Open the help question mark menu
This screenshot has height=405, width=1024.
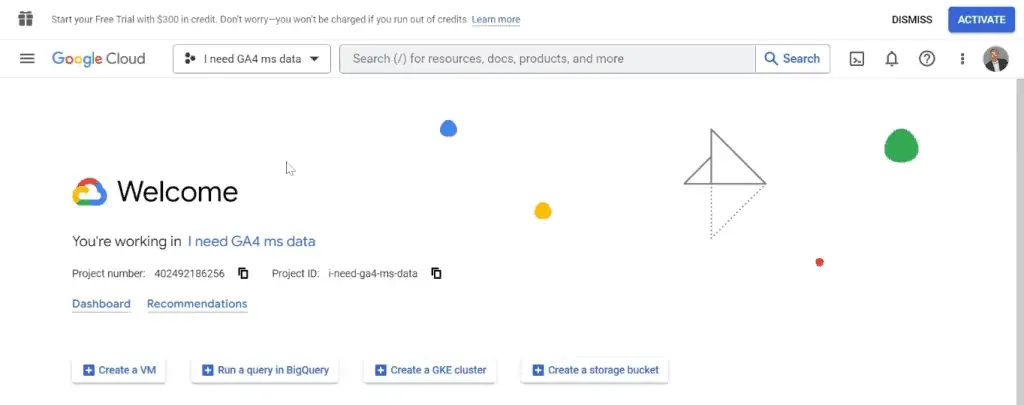coord(927,59)
